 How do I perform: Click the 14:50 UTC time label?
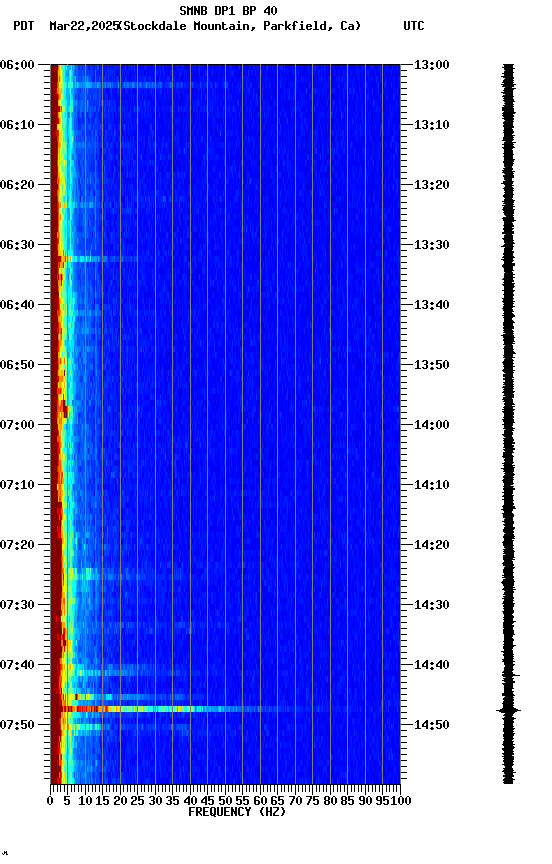click(x=432, y=725)
